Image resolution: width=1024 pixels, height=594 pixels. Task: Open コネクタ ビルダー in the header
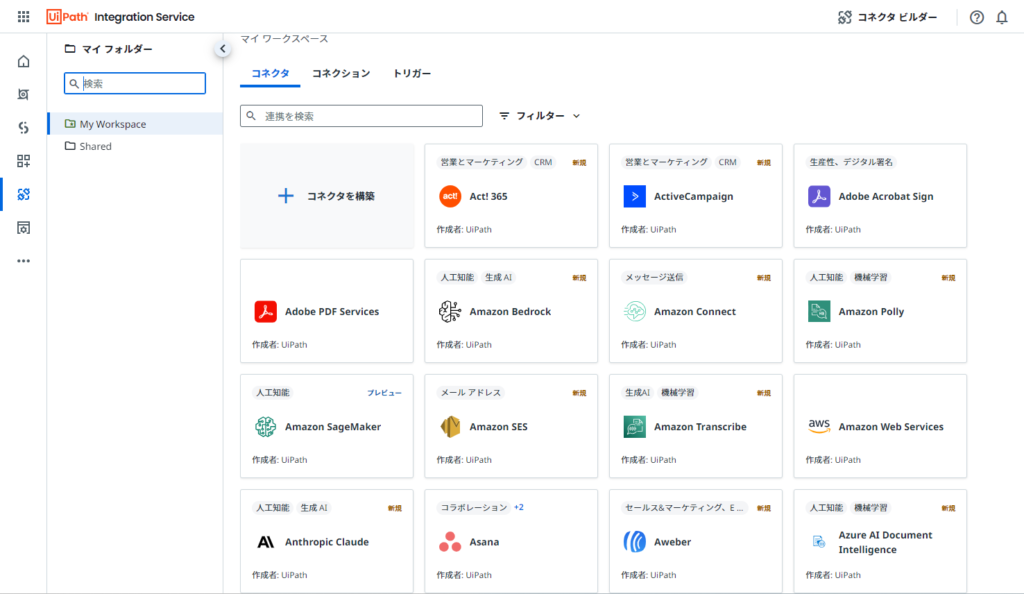(887, 17)
